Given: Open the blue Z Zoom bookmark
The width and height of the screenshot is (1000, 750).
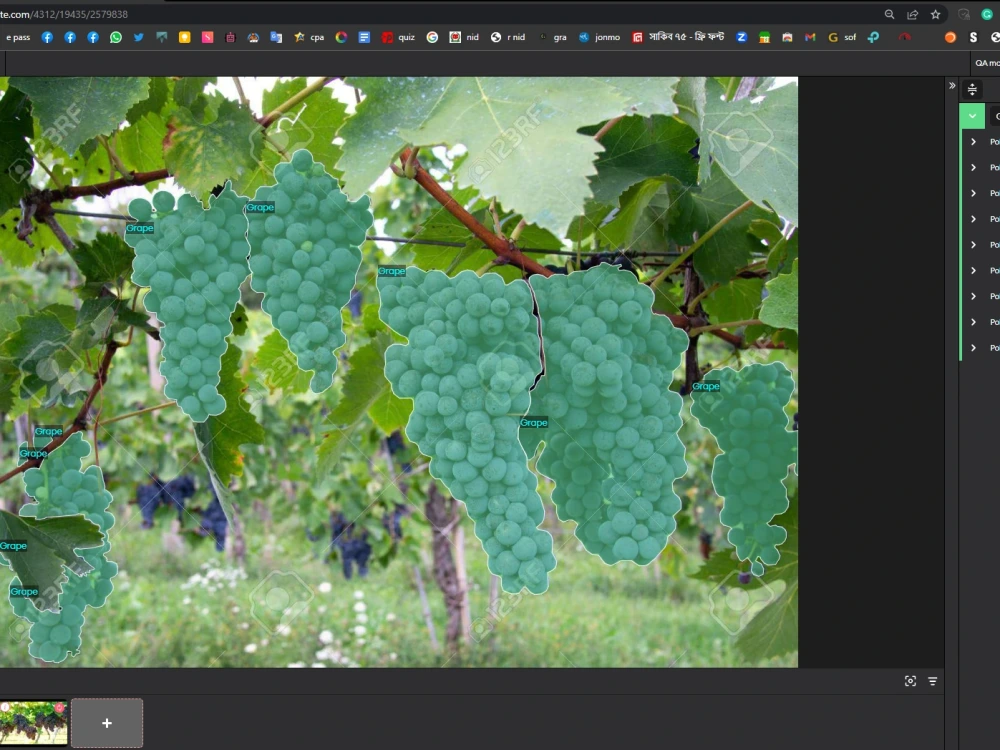Looking at the screenshot, I should pyautogui.click(x=741, y=37).
